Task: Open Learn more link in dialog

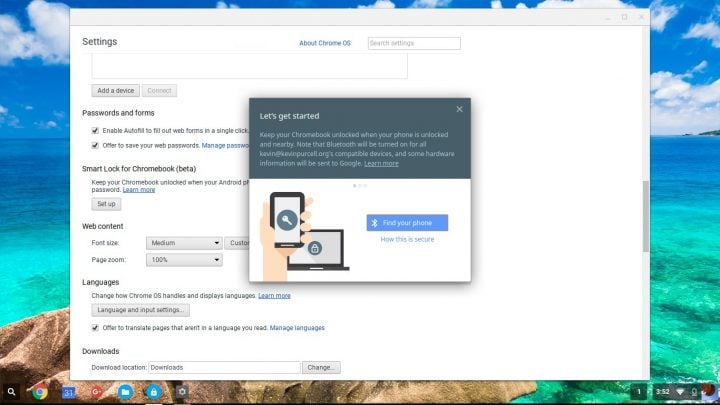Action: pos(381,163)
